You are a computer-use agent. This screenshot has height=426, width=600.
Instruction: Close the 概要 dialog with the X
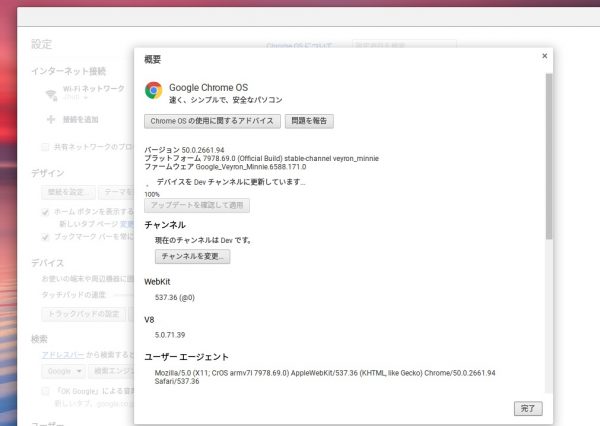[545, 56]
